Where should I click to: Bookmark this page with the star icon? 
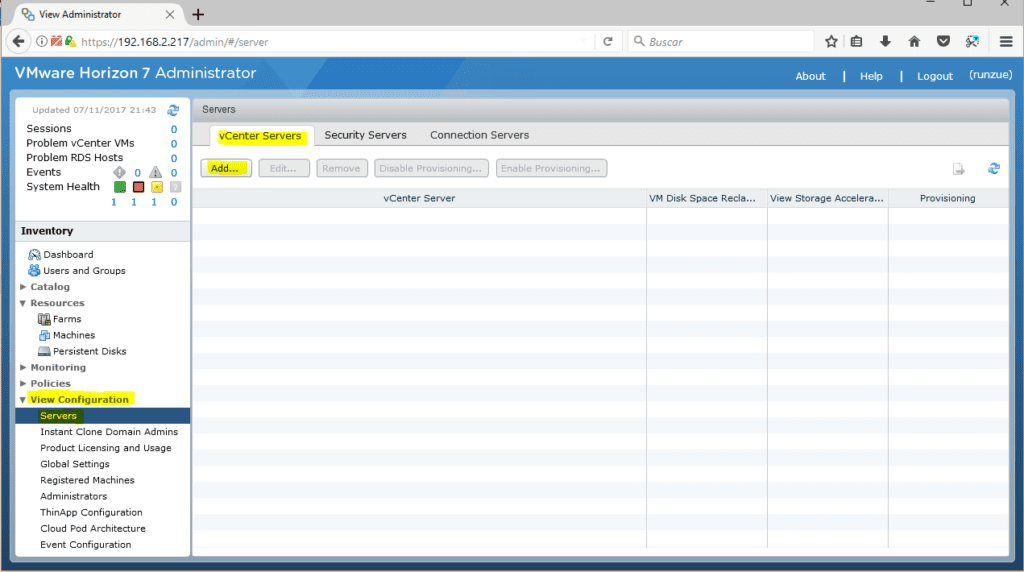pos(831,42)
